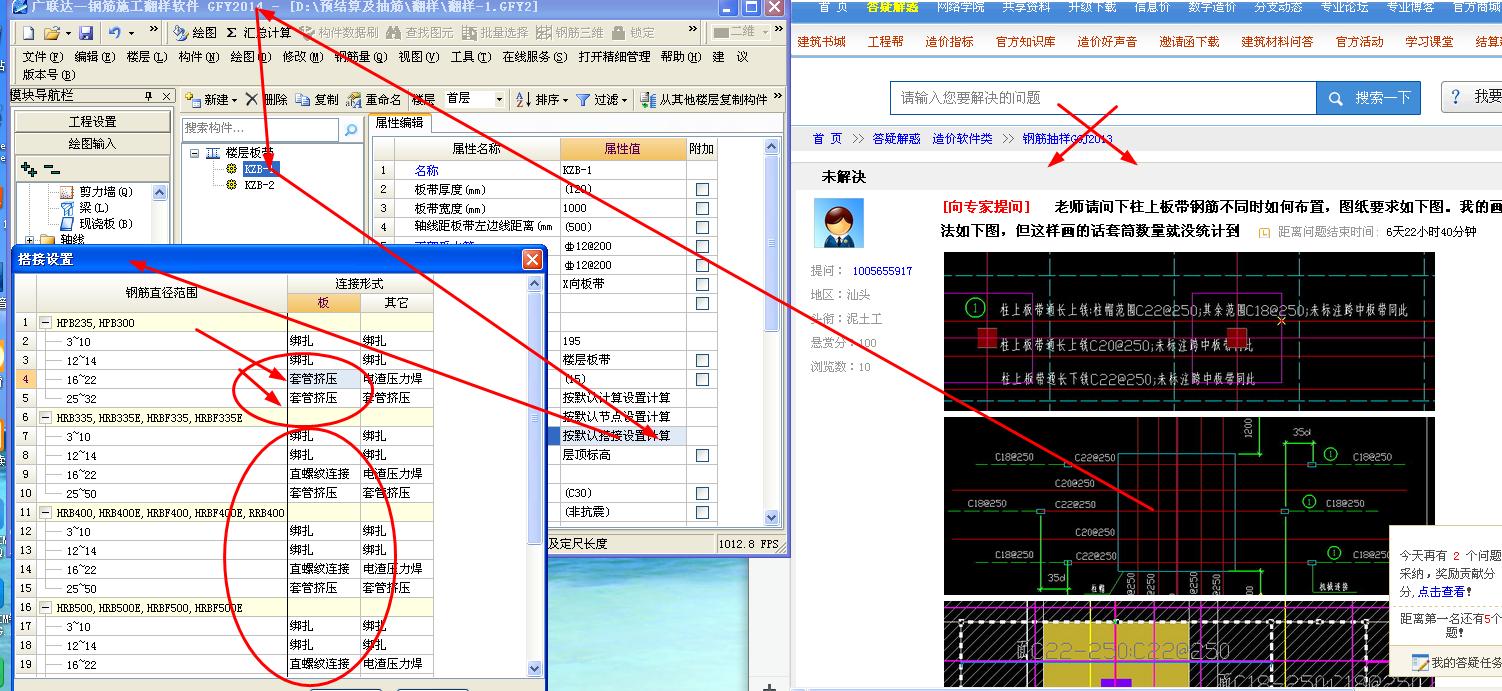The image size is (1502, 691).
Task: Toggle 附加 checkbox for 板带宽度 row
Action: pos(702,208)
